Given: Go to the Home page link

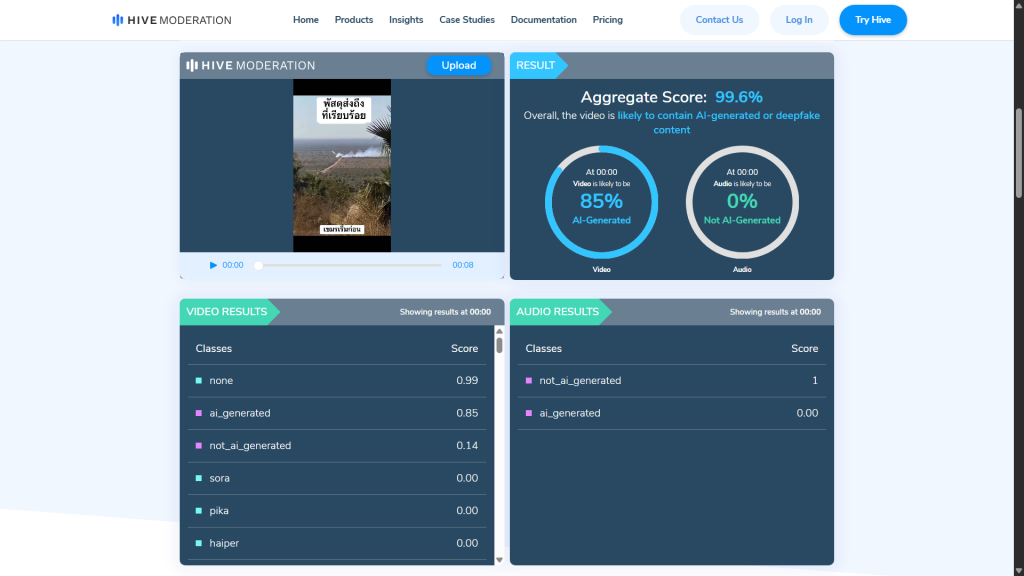Looking at the screenshot, I should tap(306, 20).
